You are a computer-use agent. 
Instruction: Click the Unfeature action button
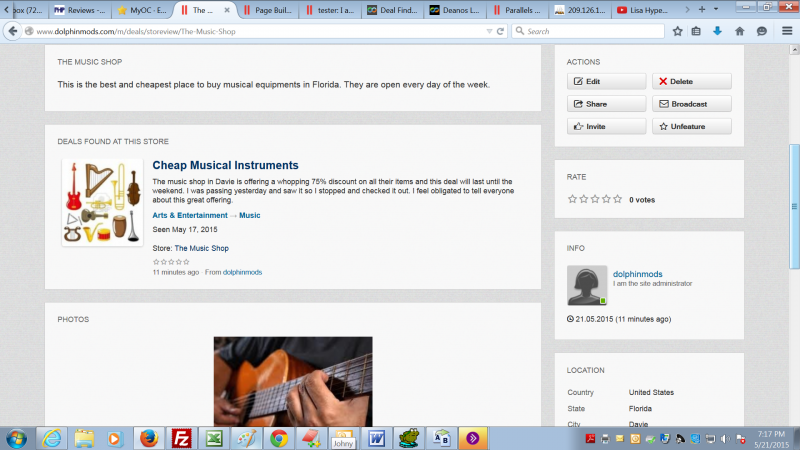pos(691,126)
